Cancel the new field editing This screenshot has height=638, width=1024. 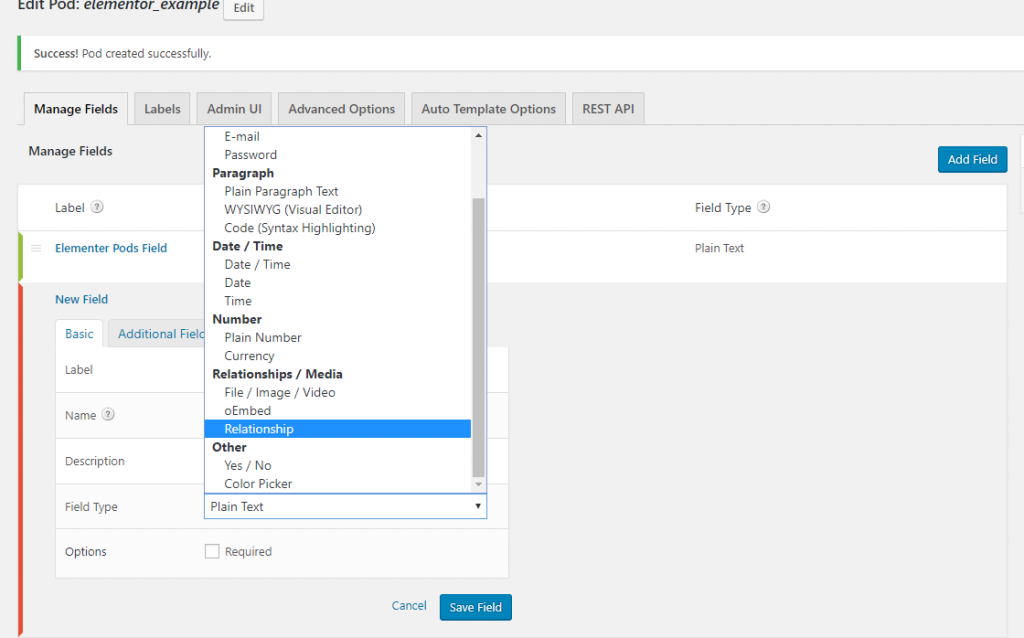tap(409, 606)
